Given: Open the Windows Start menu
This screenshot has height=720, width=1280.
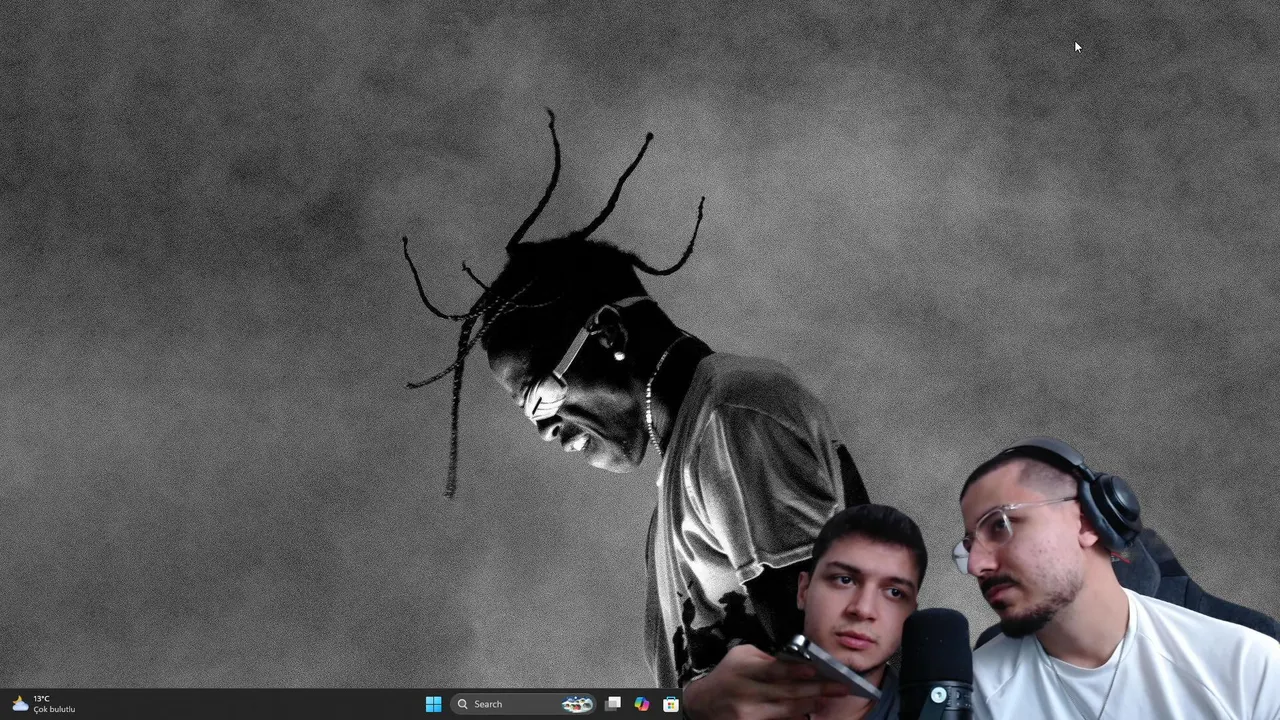Looking at the screenshot, I should pyautogui.click(x=433, y=704).
